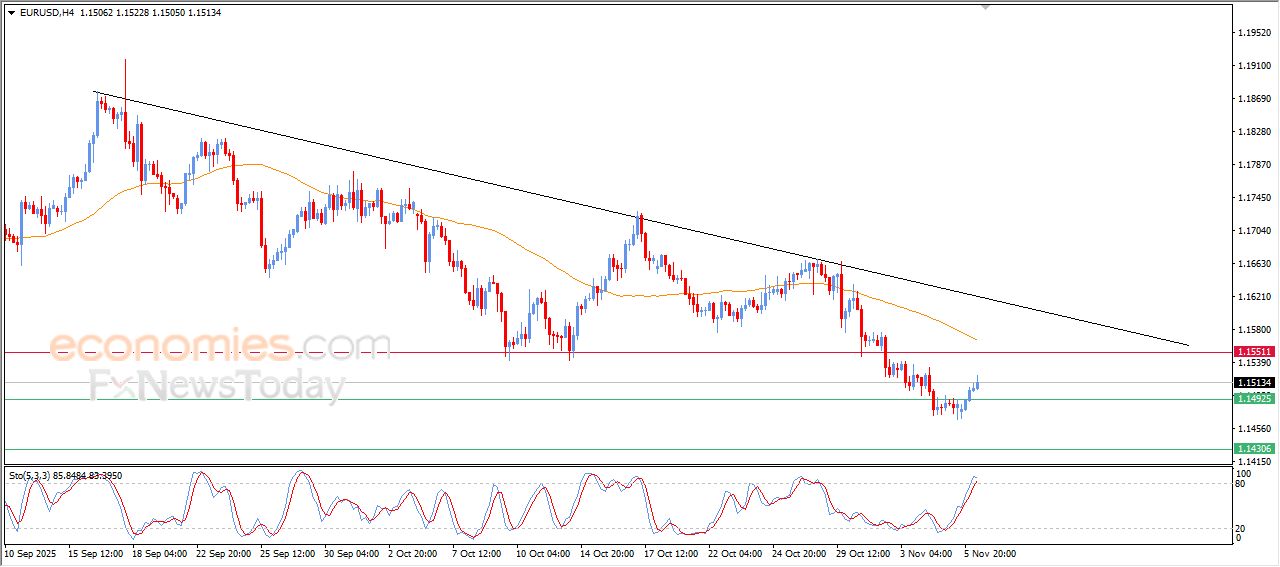Viewport: 1280px width, 567px height.
Task: Click the FxNewsToday watermark logo
Action: click(x=217, y=386)
